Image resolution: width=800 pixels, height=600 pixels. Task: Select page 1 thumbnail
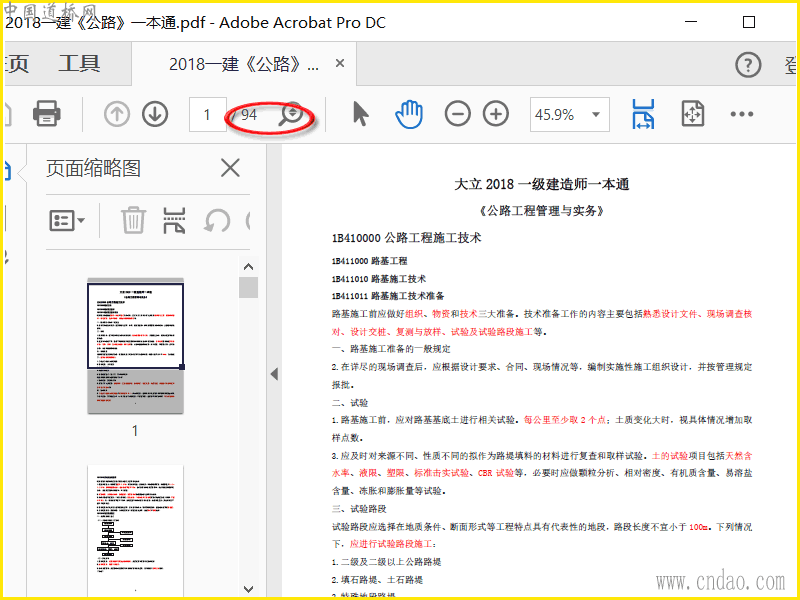135,345
